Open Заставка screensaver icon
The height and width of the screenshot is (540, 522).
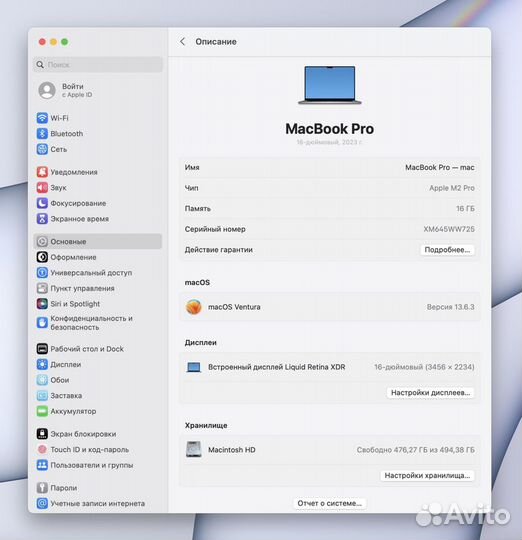42,395
